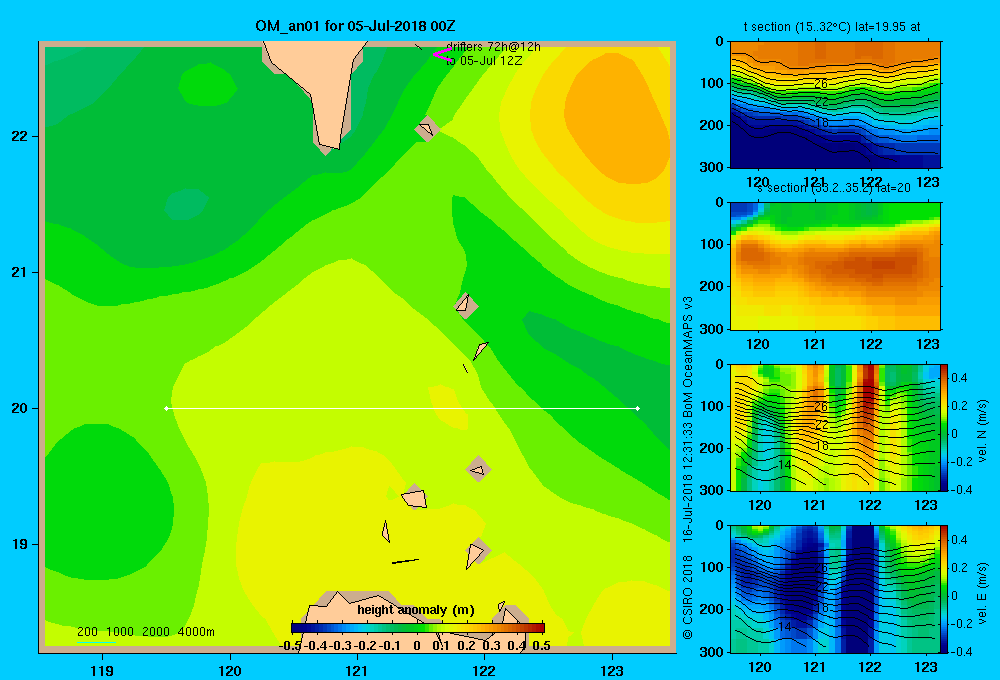This screenshot has width=1000, height=680.
Task: Click the 'to 05-Jul 12Z' label
Action: pos(484,61)
